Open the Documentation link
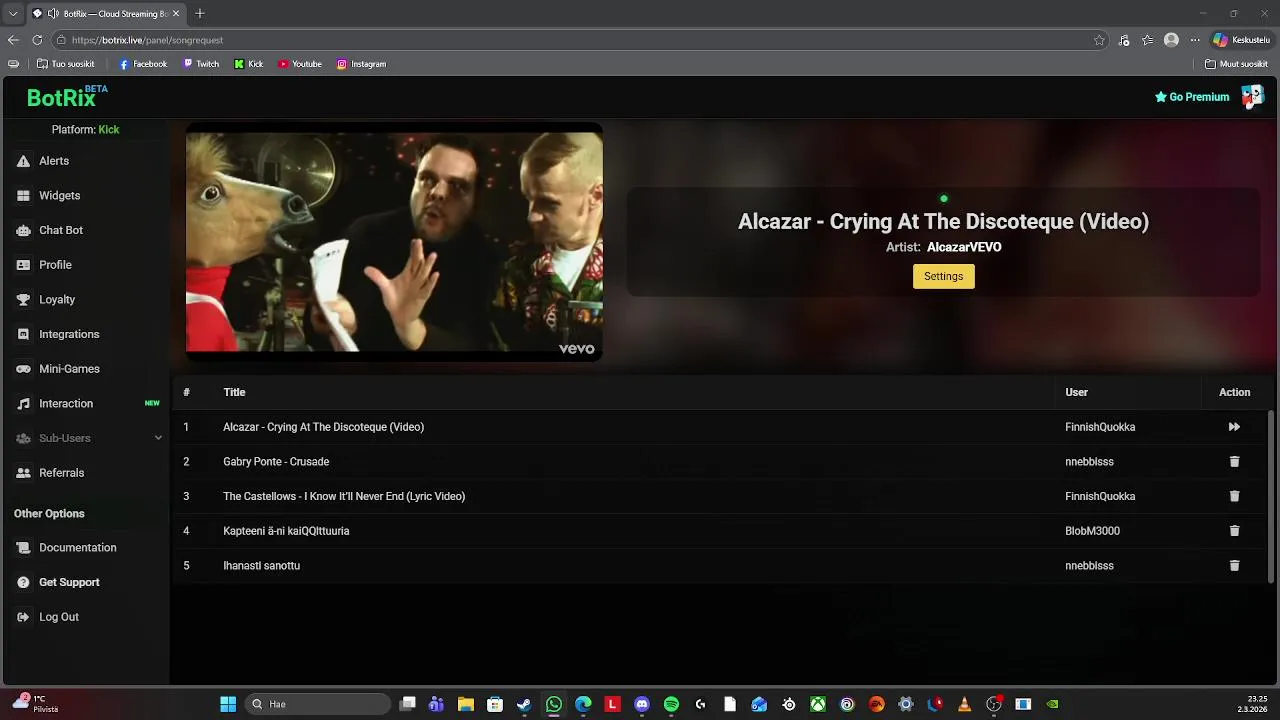Viewport: 1280px width, 720px height. click(x=77, y=548)
